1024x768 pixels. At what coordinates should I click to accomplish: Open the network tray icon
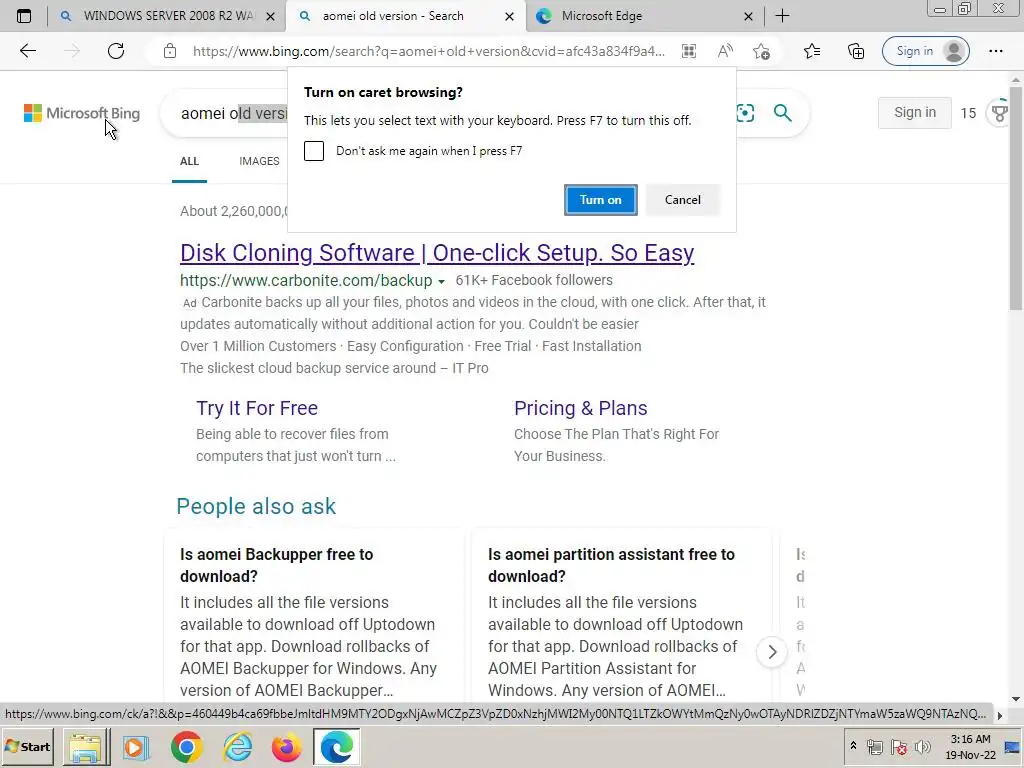(874, 747)
